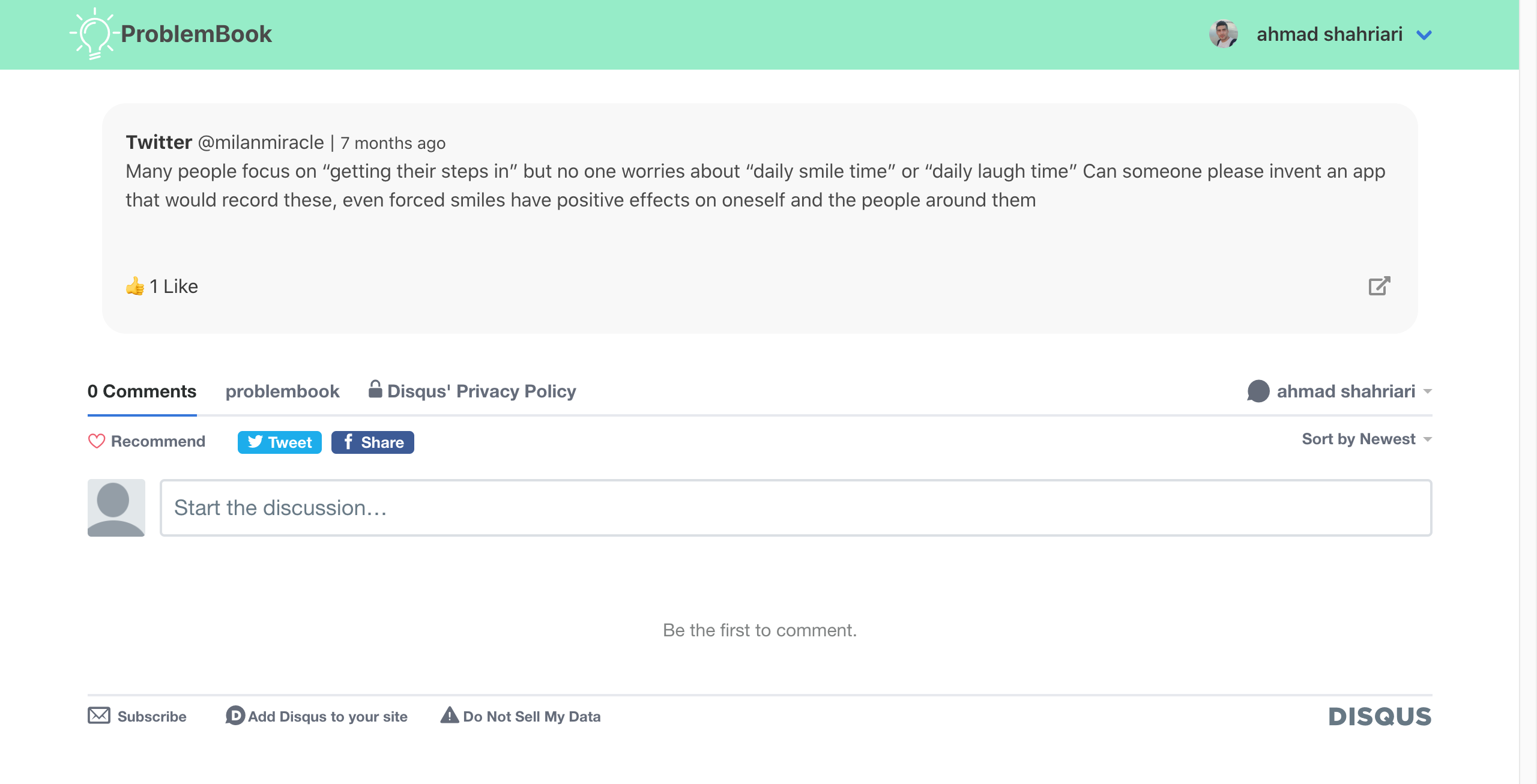Open original tweet via external link icon
Screen dimensions: 1537x784
pyautogui.click(x=1379, y=286)
